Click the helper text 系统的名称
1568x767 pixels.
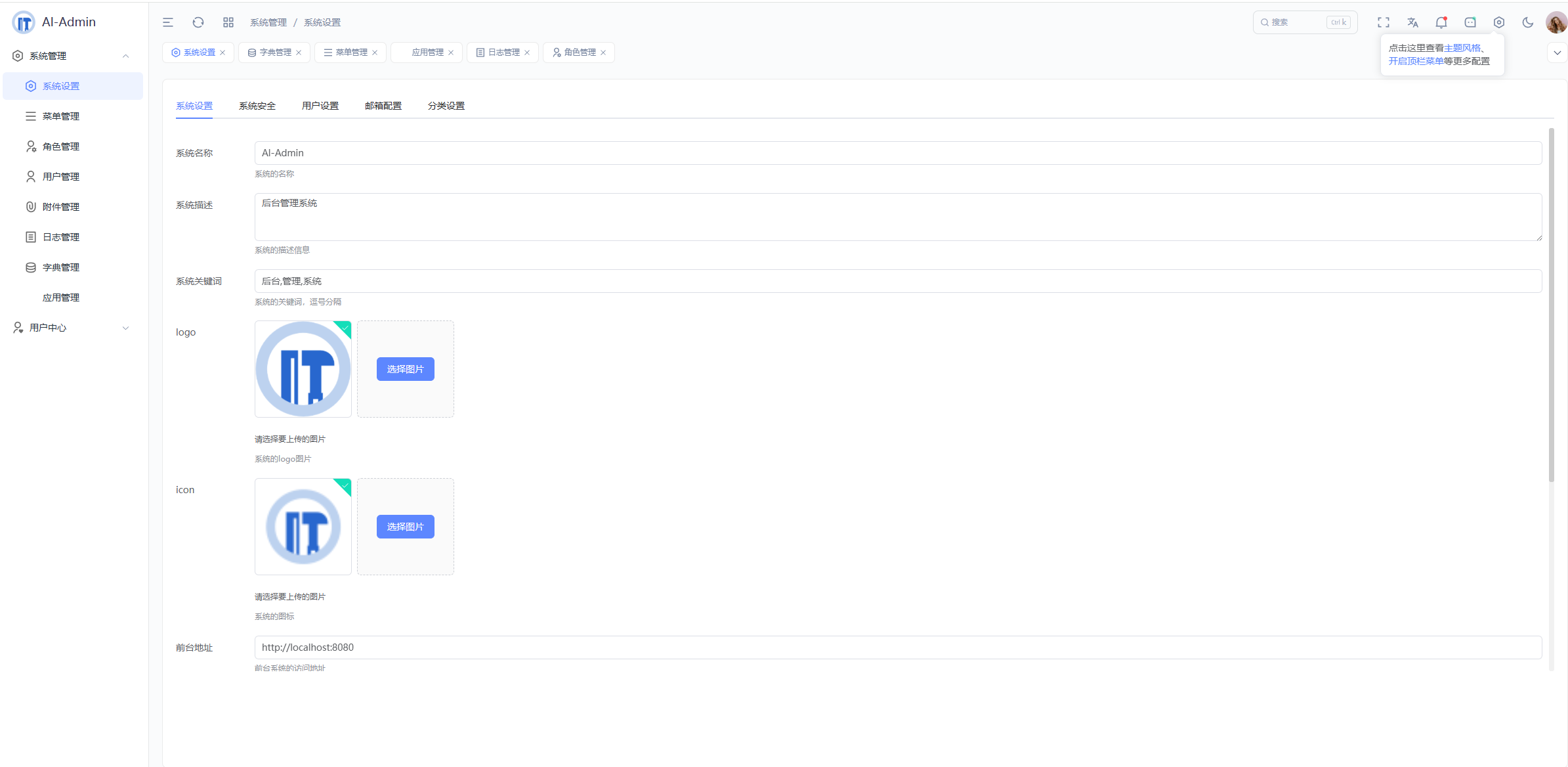click(x=274, y=174)
